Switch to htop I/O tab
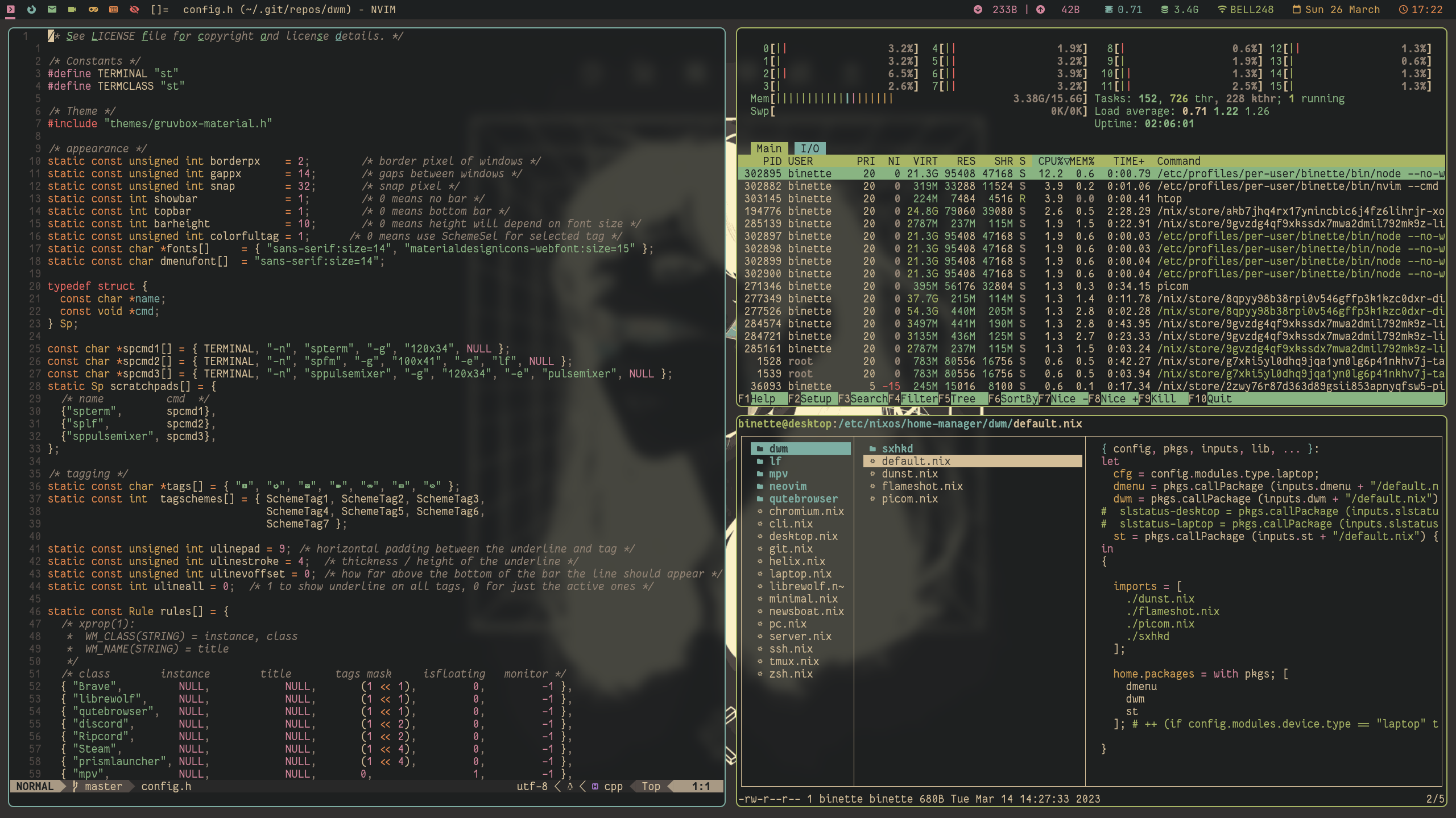 click(x=809, y=149)
